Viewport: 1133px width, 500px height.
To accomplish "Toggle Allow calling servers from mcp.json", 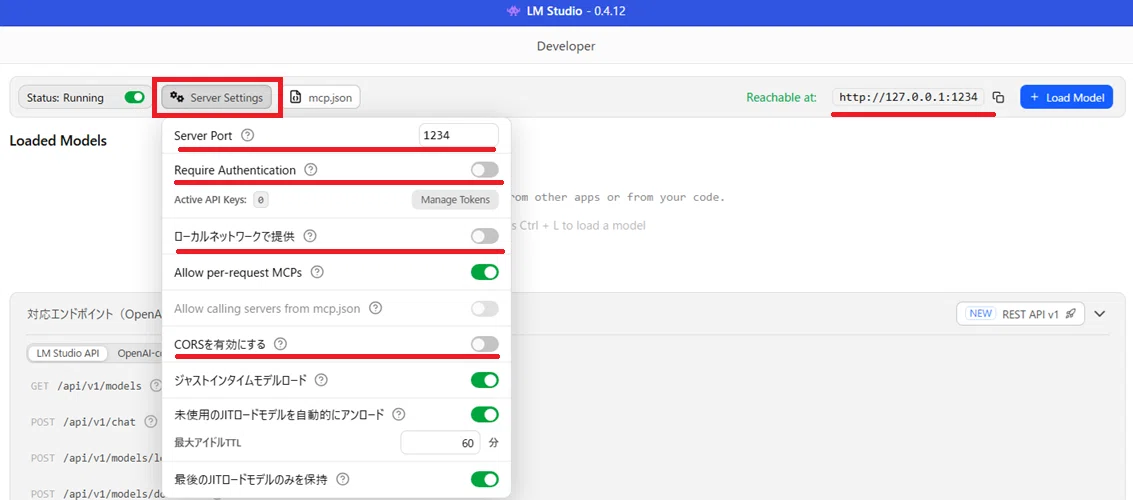I will (x=485, y=309).
